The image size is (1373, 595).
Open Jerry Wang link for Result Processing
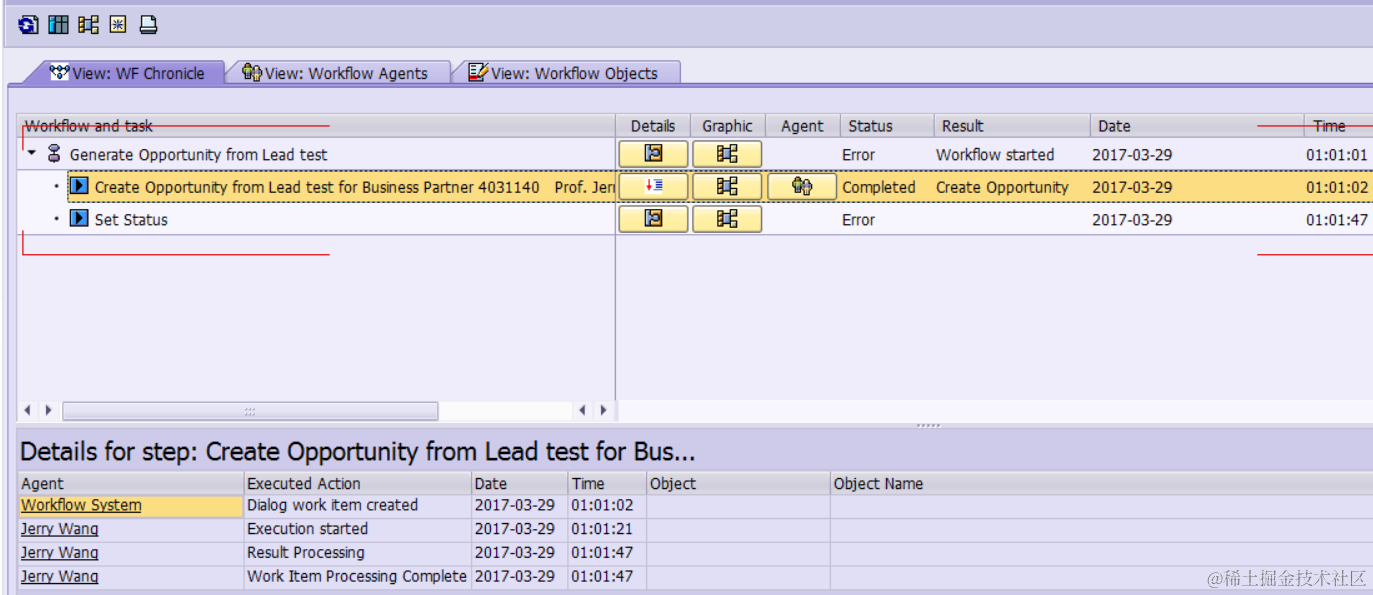click(x=60, y=553)
